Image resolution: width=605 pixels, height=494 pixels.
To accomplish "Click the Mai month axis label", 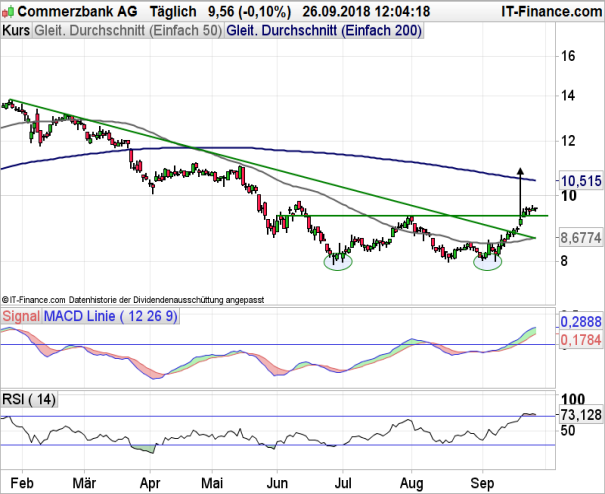I will point(213,483).
